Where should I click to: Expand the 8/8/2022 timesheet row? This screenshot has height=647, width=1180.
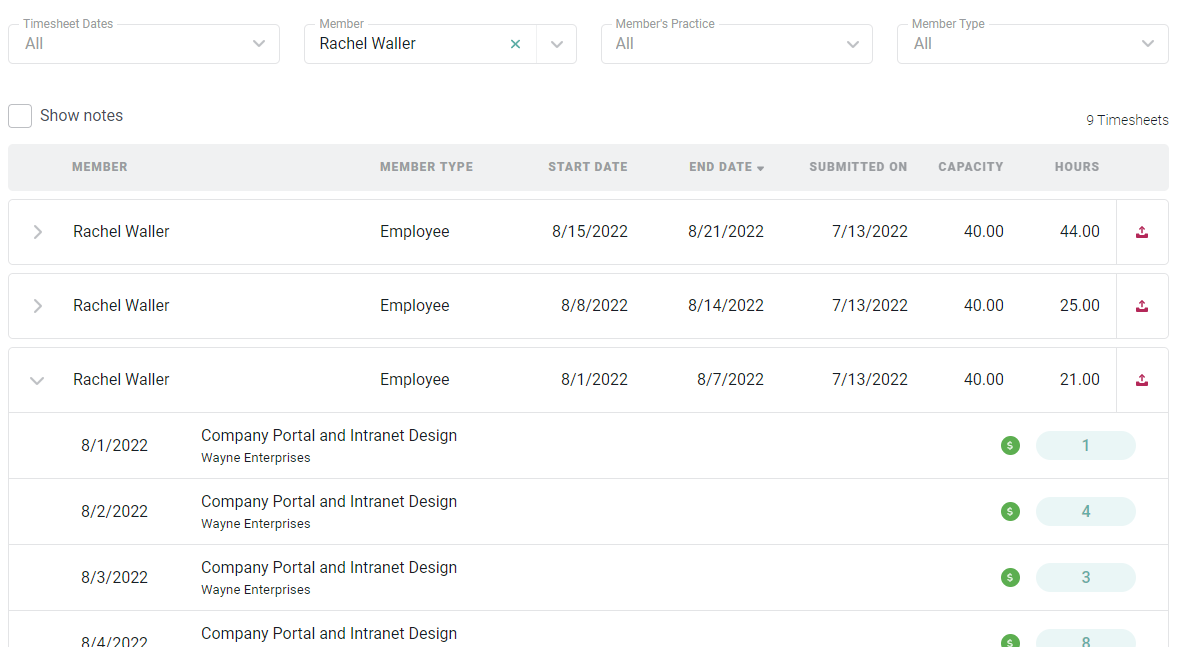38,306
